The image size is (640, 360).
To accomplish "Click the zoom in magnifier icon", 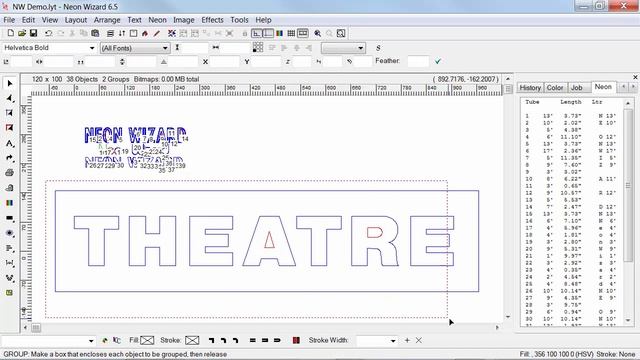I will (x=318, y=33).
